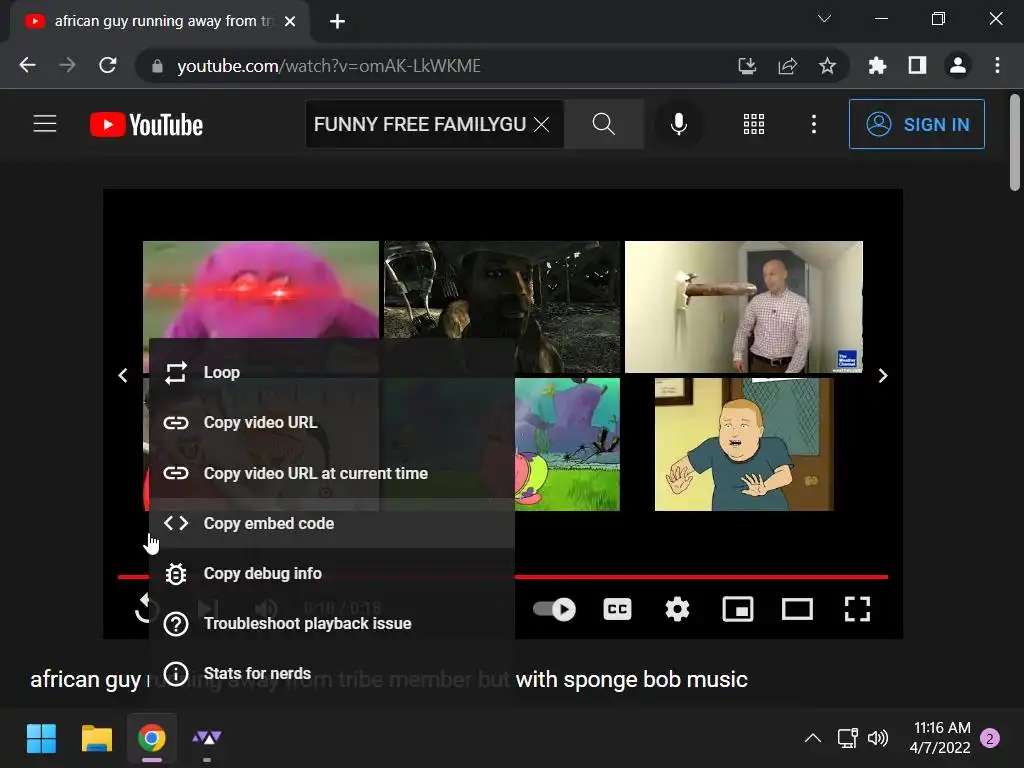Image resolution: width=1024 pixels, height=768 pixels.
Task: Bookmark this tab with the star
Action: click(x=827, y=65)
